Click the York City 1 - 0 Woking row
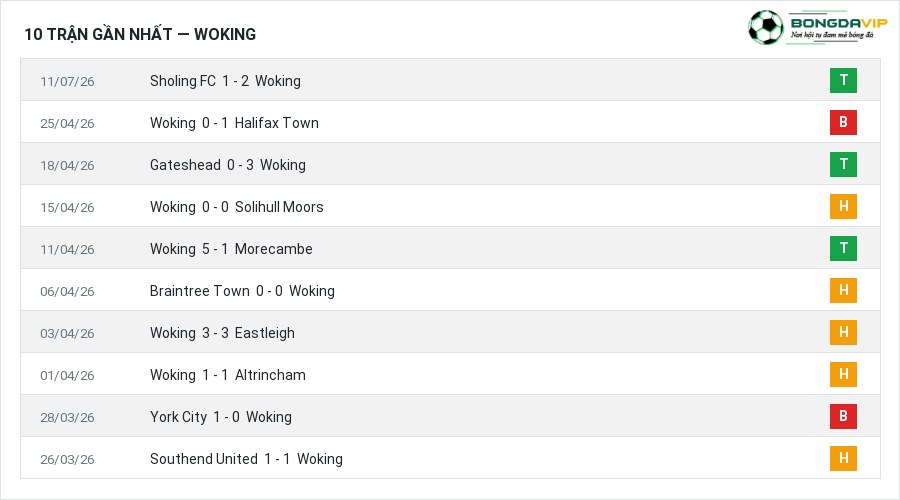This screenshot has height=500, width=900. tap(451, 416)
